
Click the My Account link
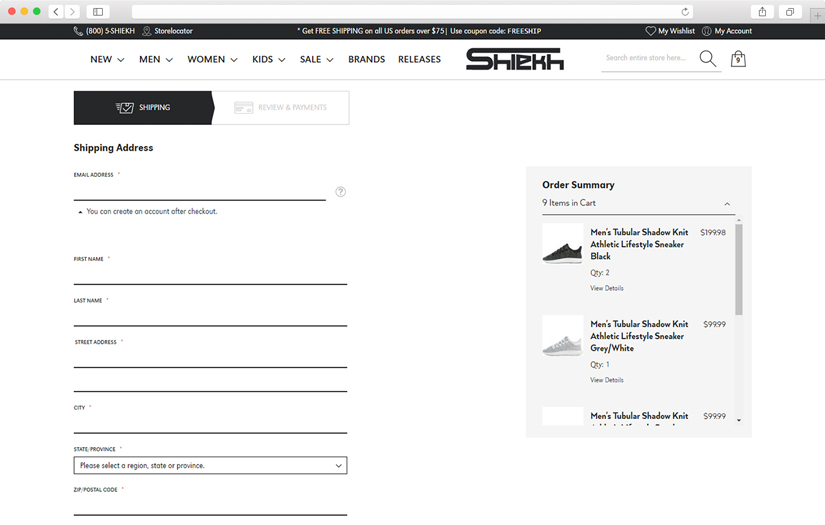[x=733, y=31]
